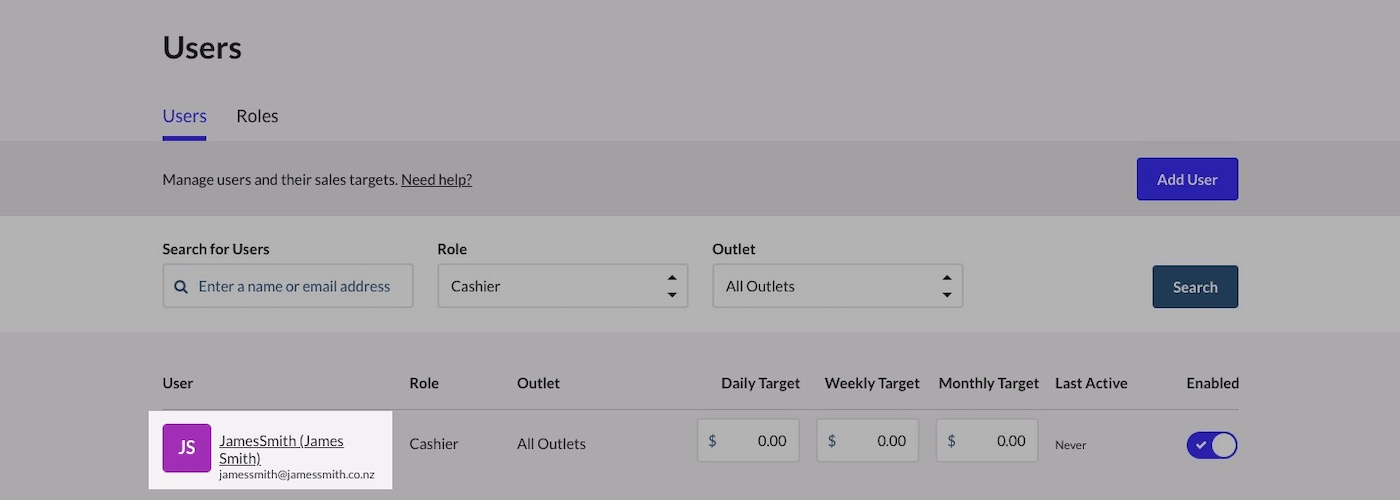The height and width of the screenshot is (500, 1400).
Task: Click the magnifier icon in search field
Action: tap(181, 287)
